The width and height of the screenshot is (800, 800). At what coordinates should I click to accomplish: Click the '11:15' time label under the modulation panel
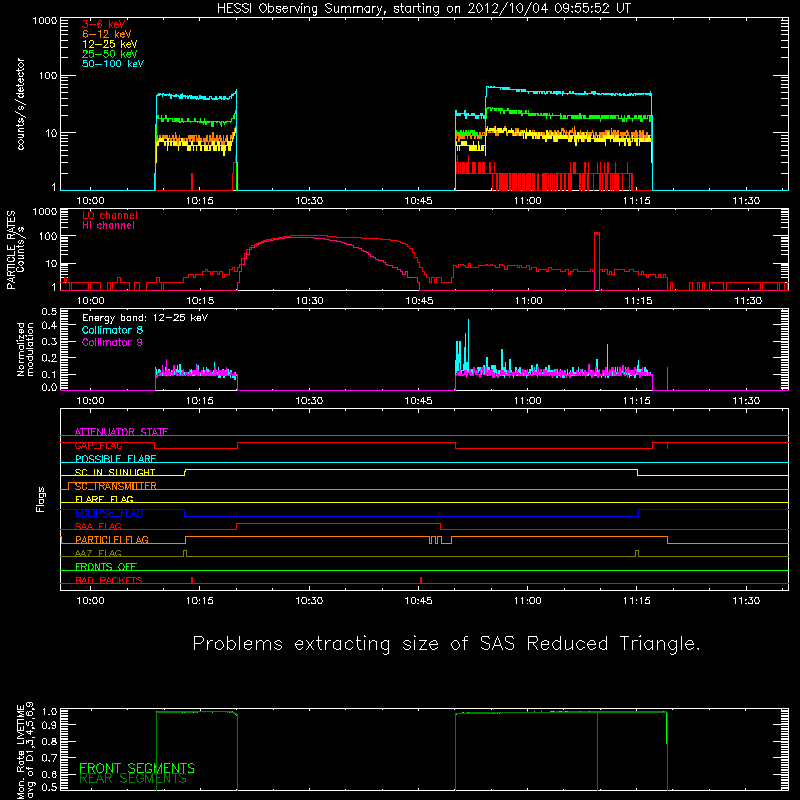637,401
